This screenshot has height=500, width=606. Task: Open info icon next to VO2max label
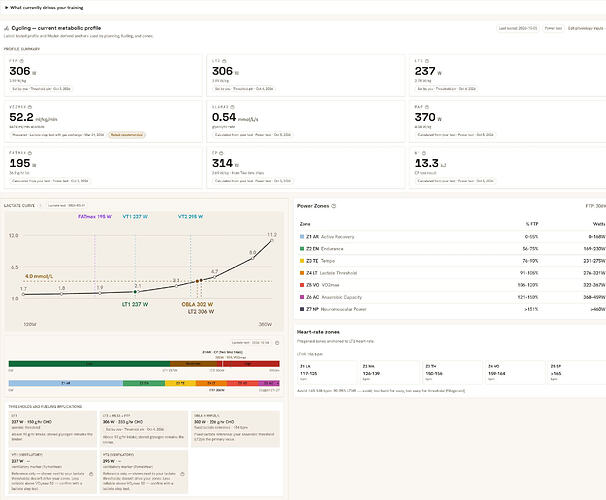tap(30, 107)
